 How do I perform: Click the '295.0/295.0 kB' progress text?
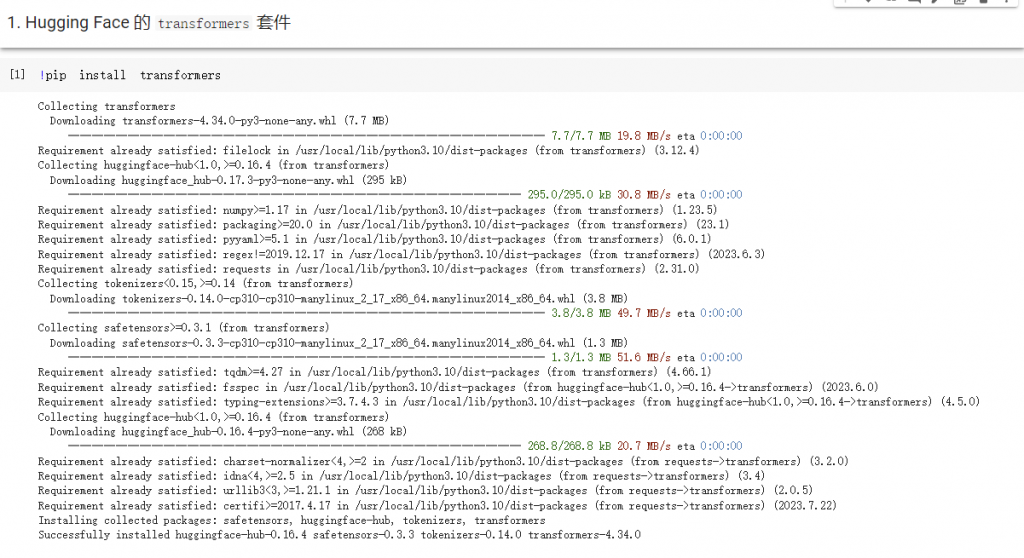569,195
